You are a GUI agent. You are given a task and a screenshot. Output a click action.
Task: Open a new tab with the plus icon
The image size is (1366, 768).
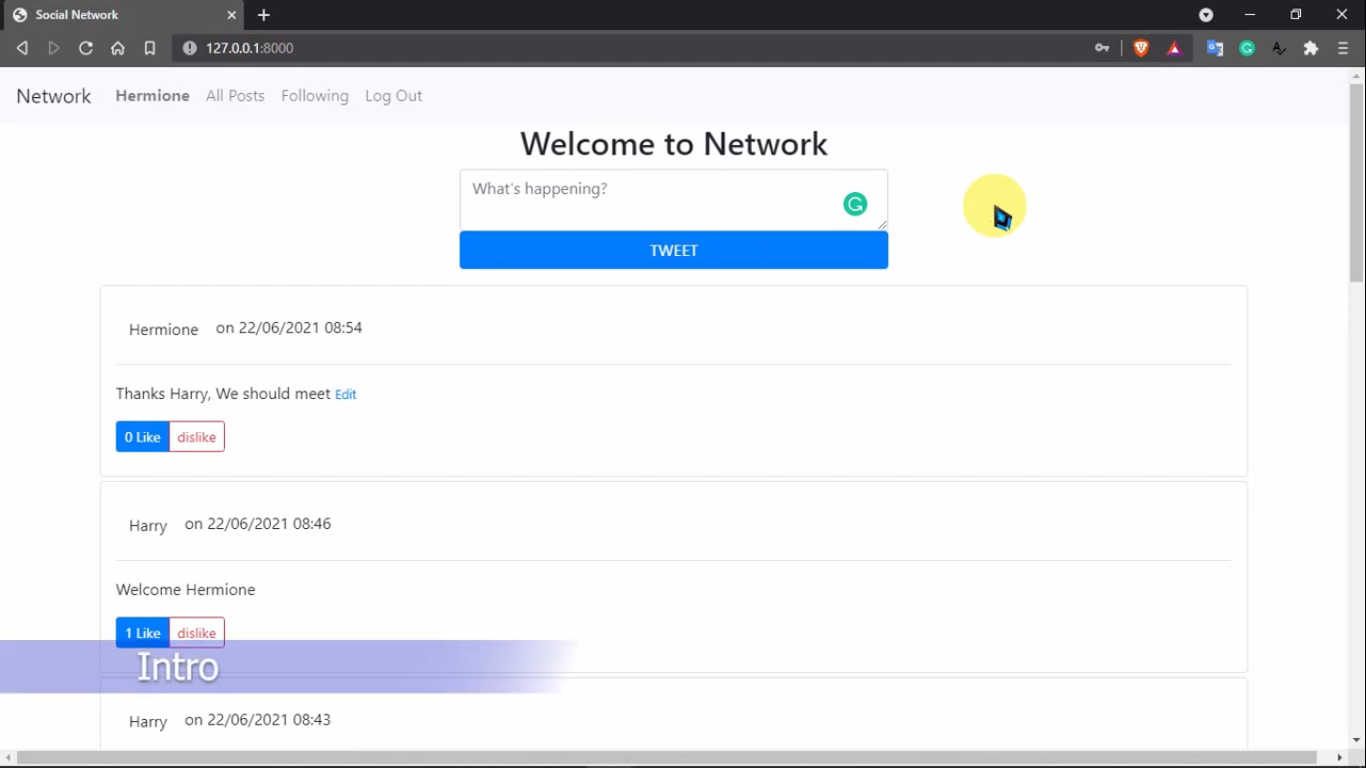click(264, 15)
